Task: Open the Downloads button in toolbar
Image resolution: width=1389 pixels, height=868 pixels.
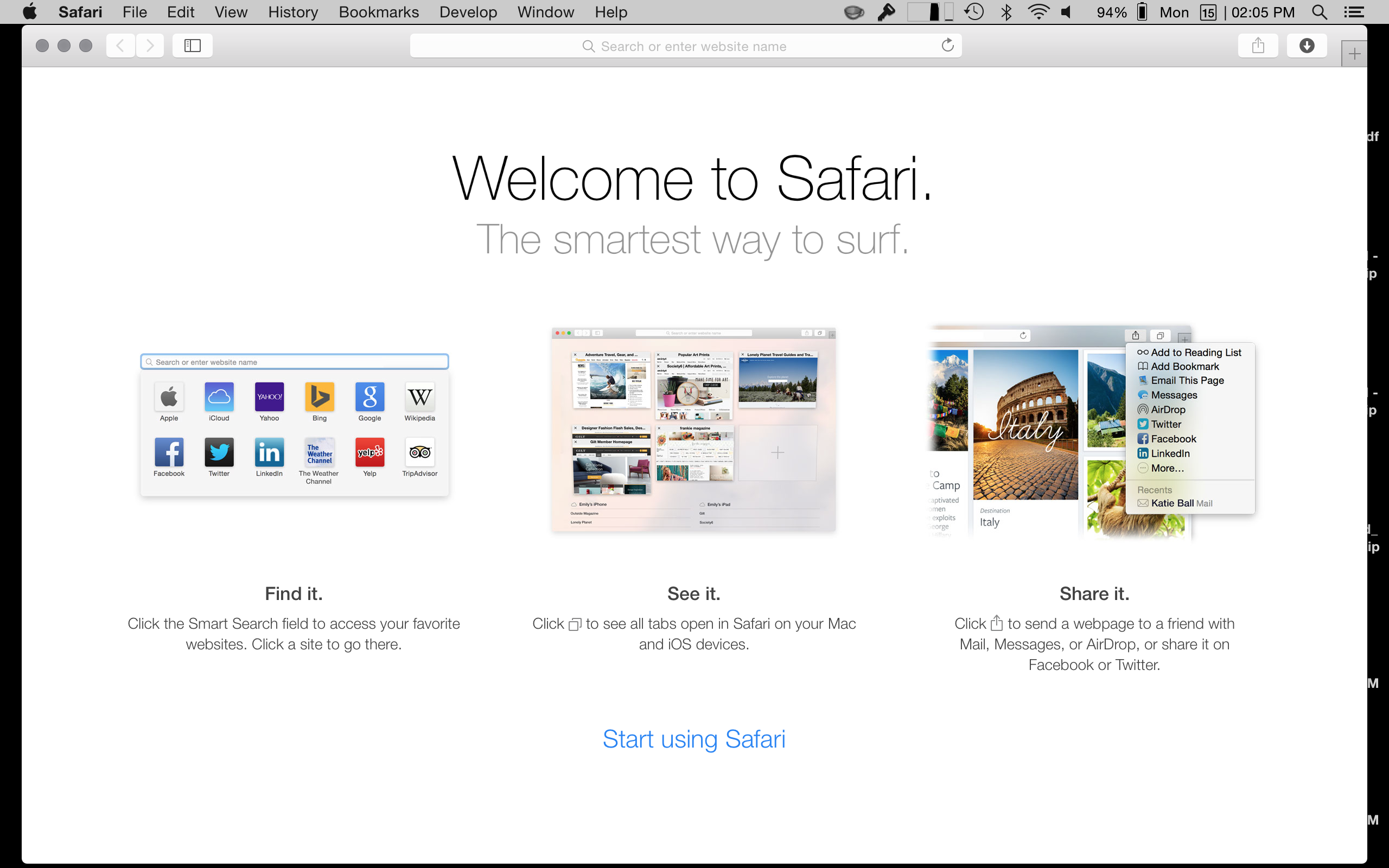Action: point(1307,46)
